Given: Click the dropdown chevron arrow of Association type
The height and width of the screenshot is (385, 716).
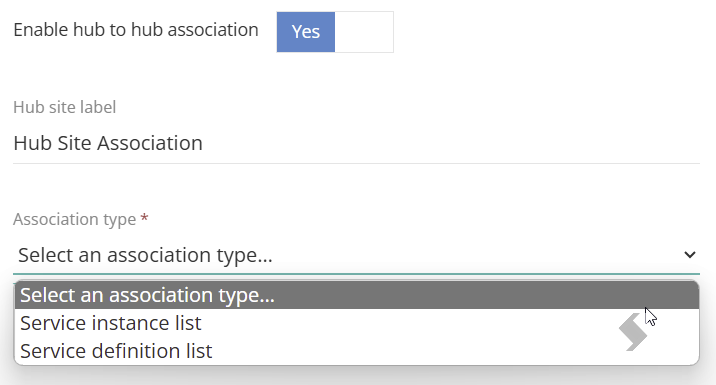Looking at the screenshot, I should [690, 254].
